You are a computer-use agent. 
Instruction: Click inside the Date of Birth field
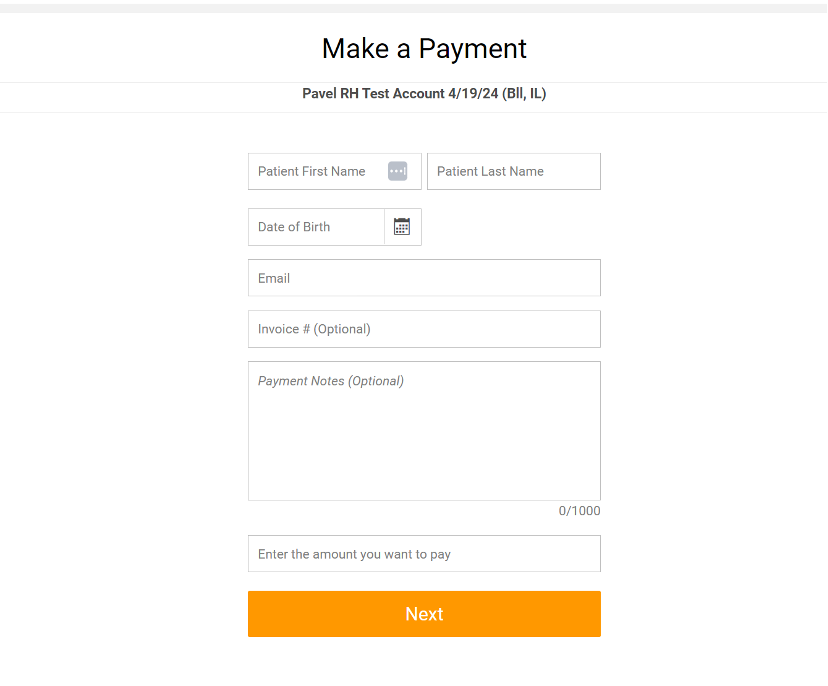[310, 226]
